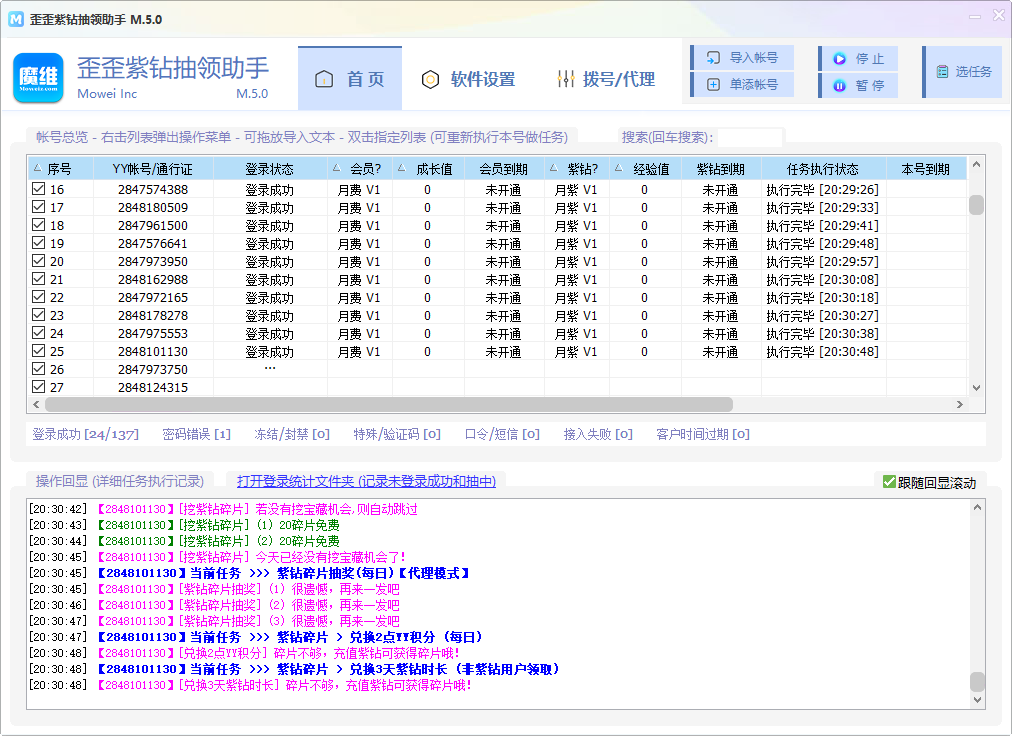
Task: Click the 停止 blue play icon
Action: pos(840,59)
